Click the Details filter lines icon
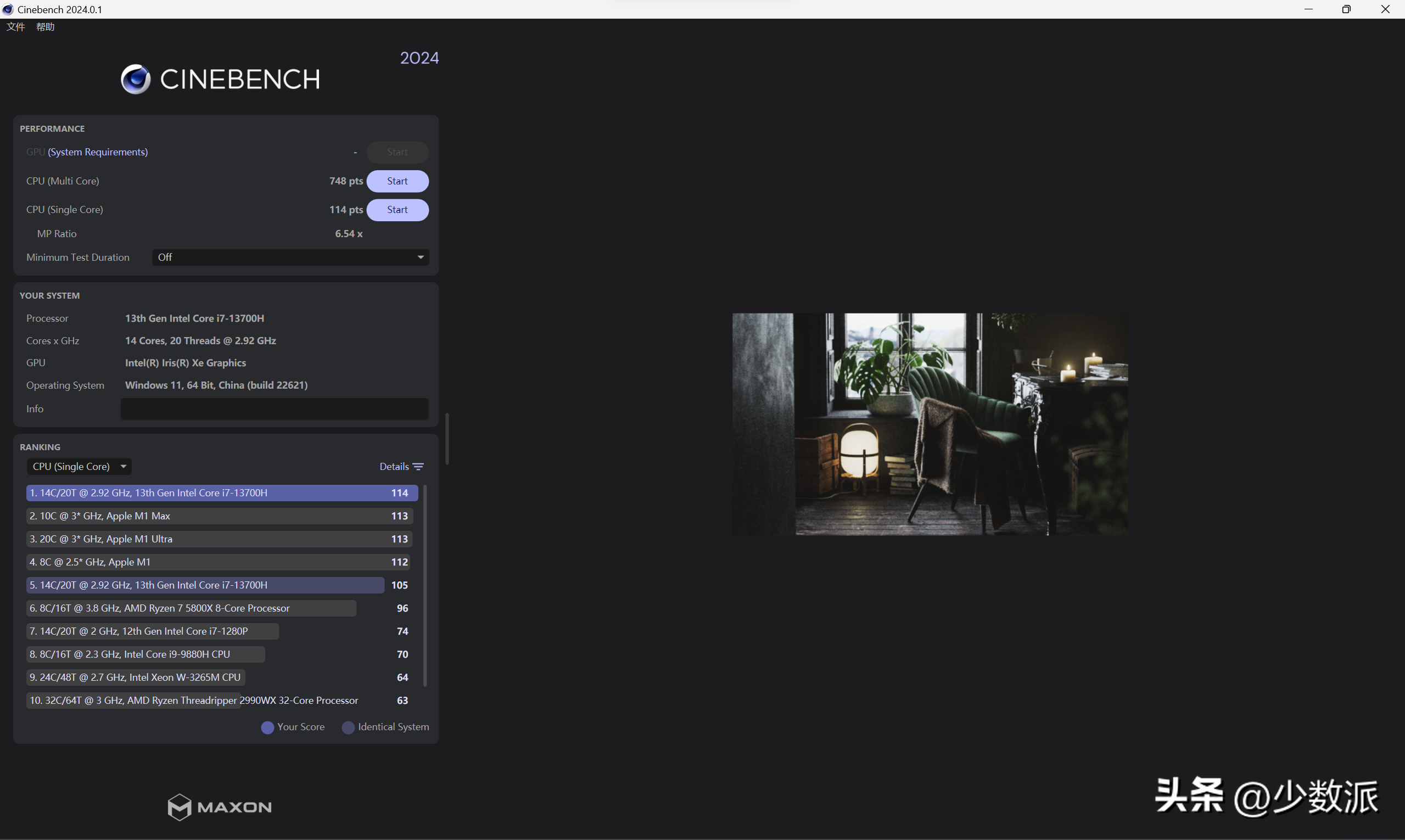The height and width of the screenshot is (840, 1405). click(418, 467)
